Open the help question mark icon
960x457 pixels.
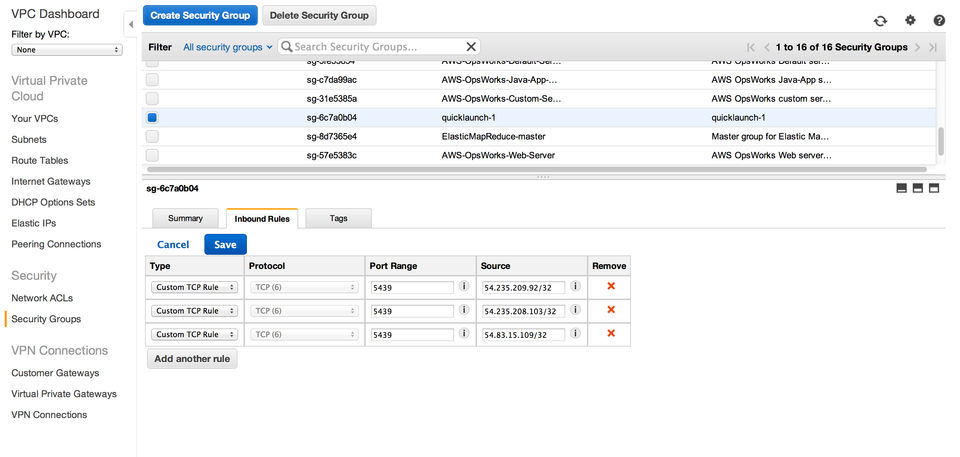pos(939,20)
